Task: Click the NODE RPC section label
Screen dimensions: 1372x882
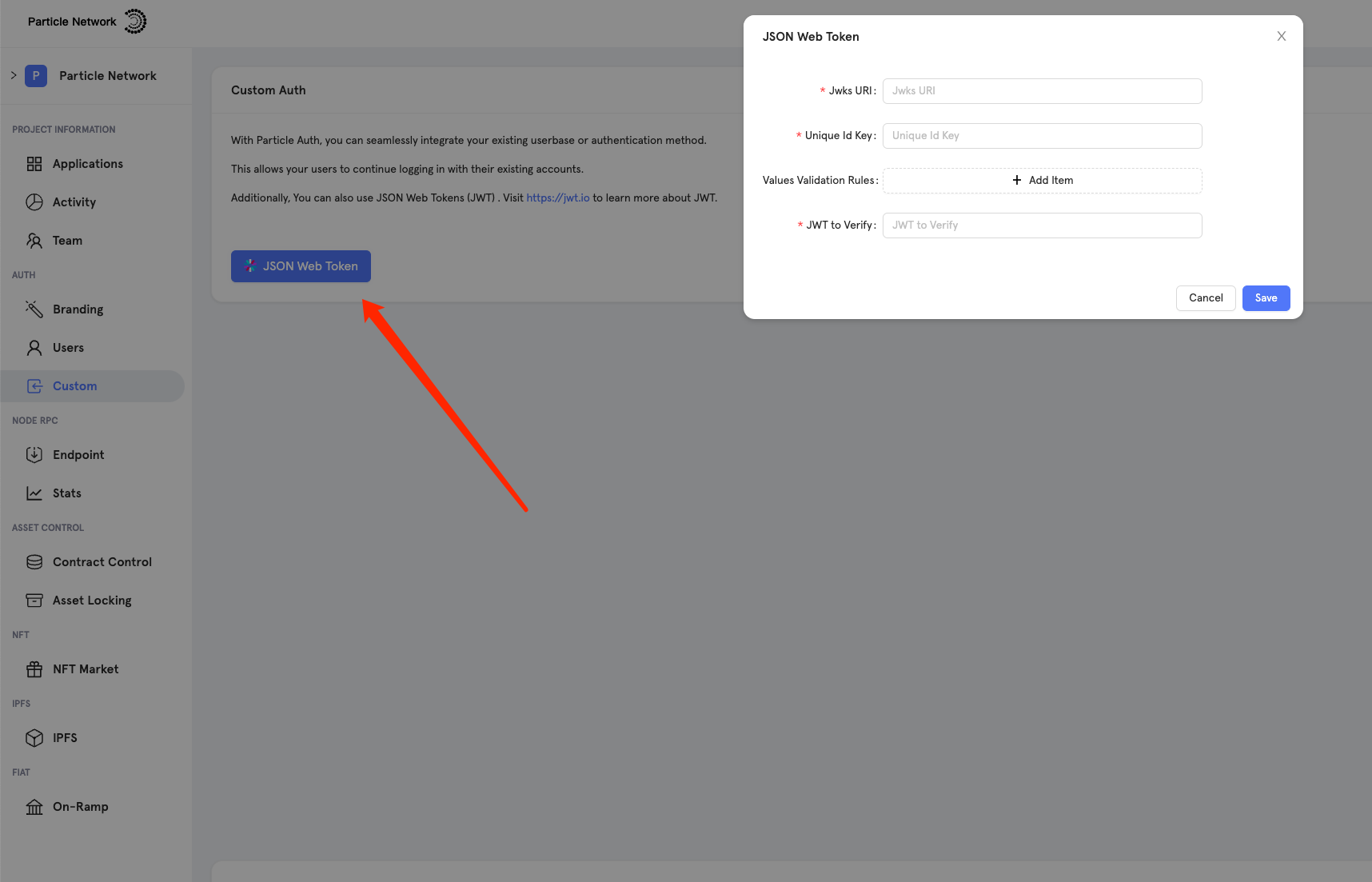Action: click(x=35, y=421)
